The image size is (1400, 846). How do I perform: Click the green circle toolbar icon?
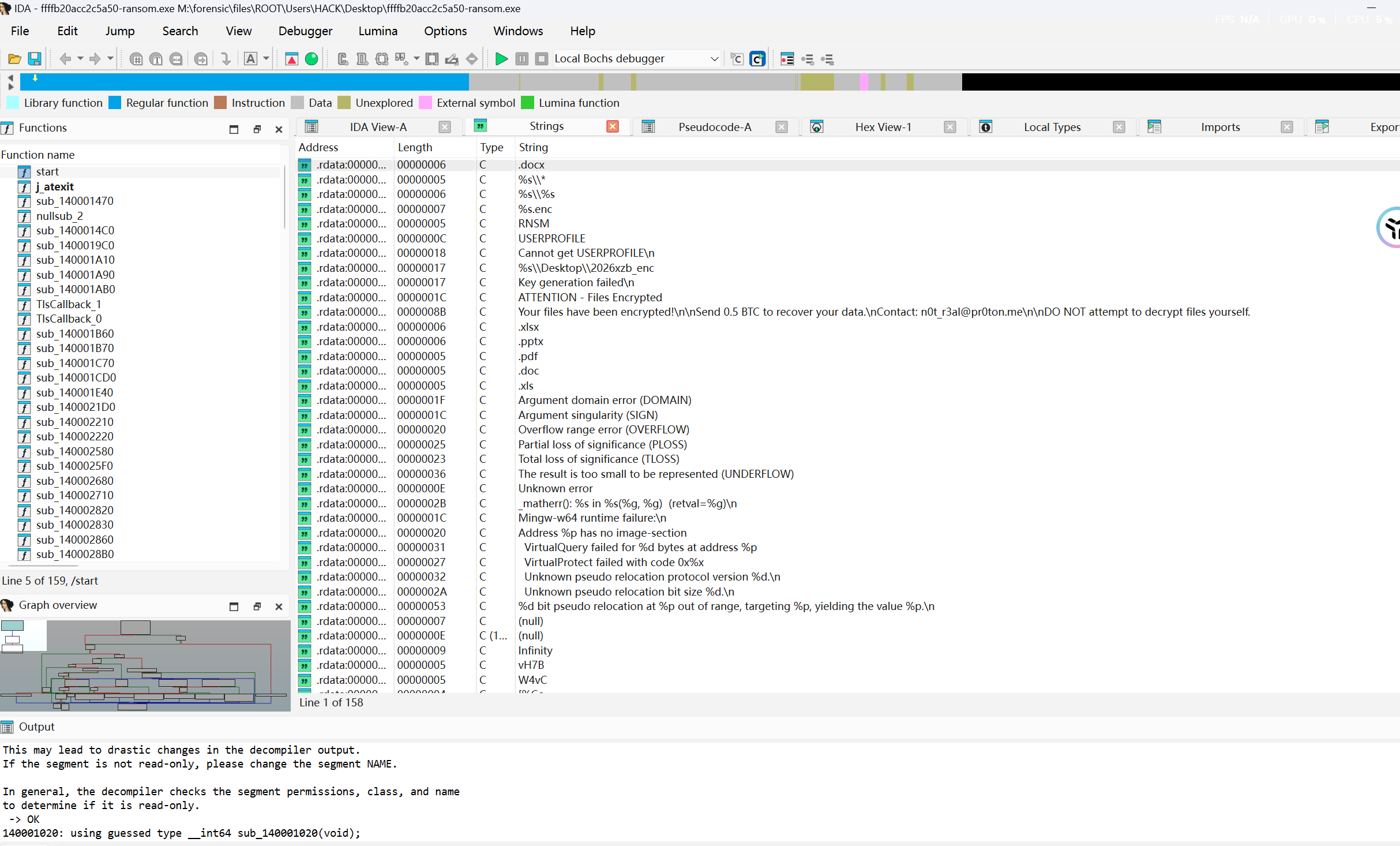311,59
